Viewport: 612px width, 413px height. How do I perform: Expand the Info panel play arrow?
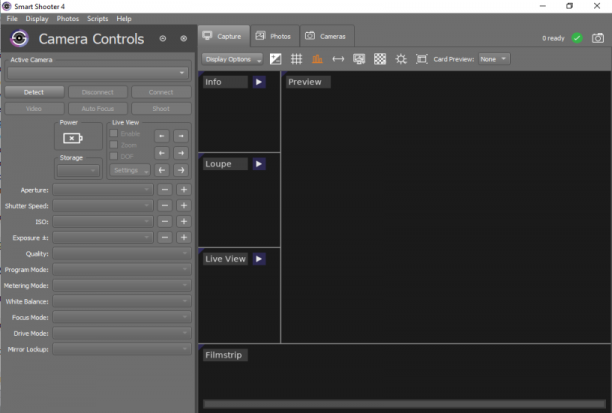click(259, 82)
